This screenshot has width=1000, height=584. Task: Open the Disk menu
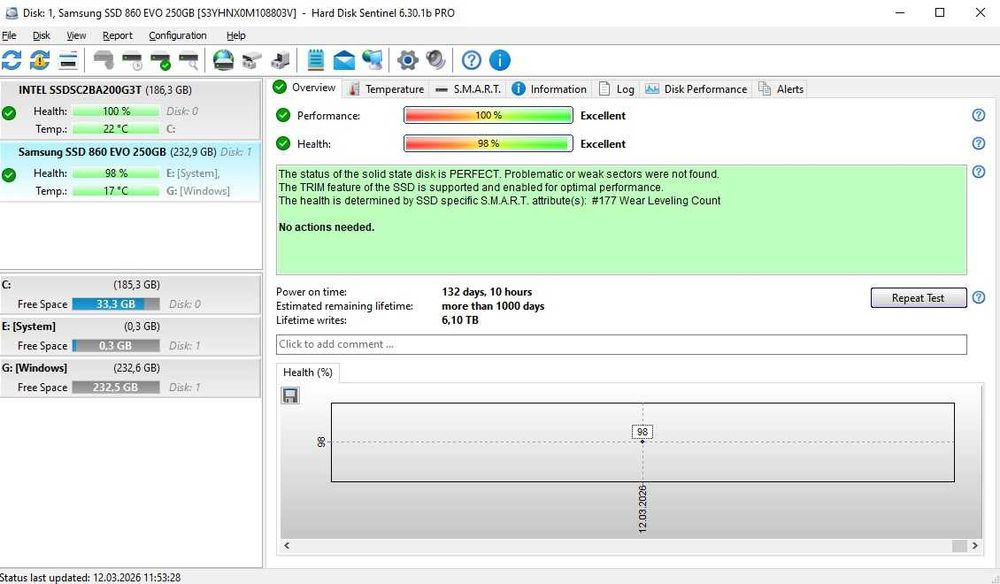click(x=41, y=36)
